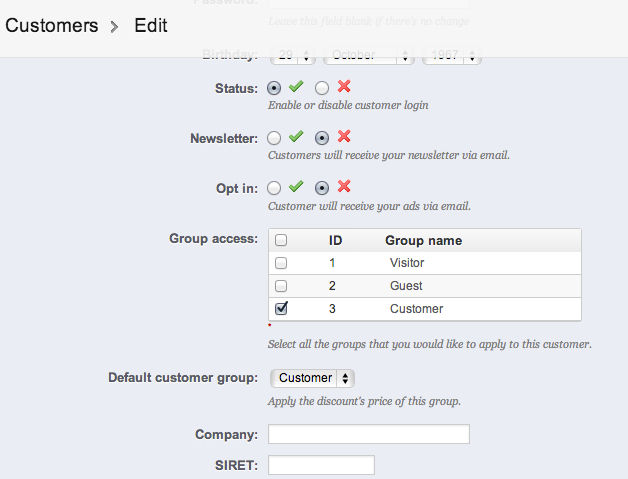Image resolution: width=628 pixels, height=479 pixels.
Task: Click the green checkmark icon for Newsletter
Action: click(296, 137)
